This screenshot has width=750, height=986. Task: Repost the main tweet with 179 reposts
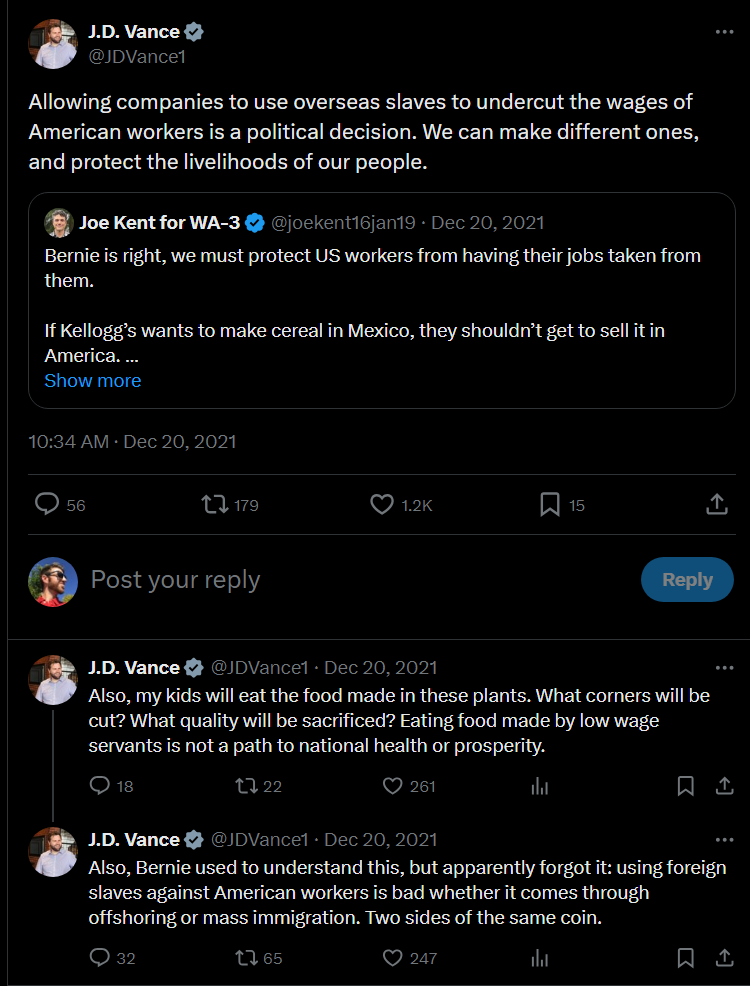(x=215, y=505)
